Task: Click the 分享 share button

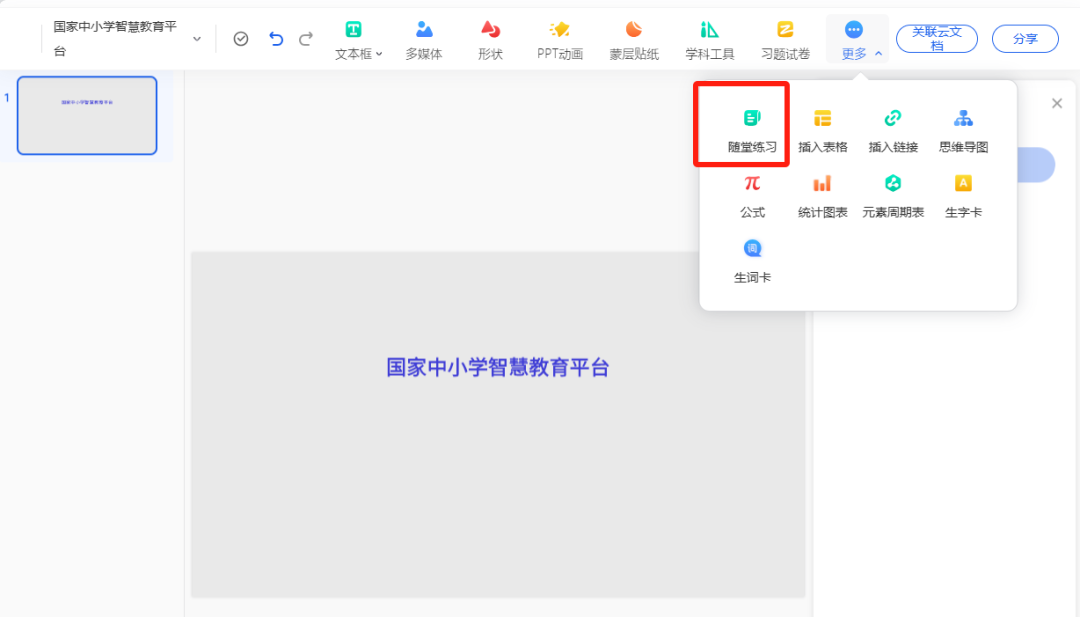Action: [1025, 37]
